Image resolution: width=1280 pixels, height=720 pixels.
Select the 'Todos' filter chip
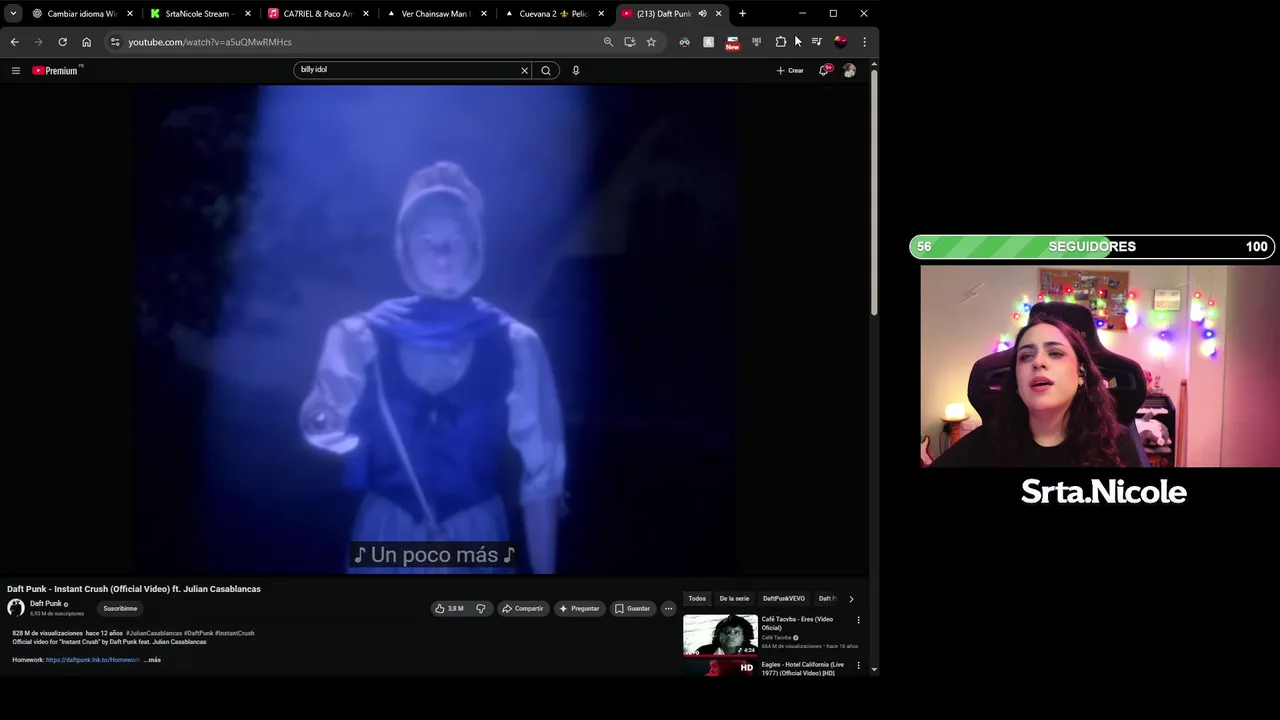697,599
